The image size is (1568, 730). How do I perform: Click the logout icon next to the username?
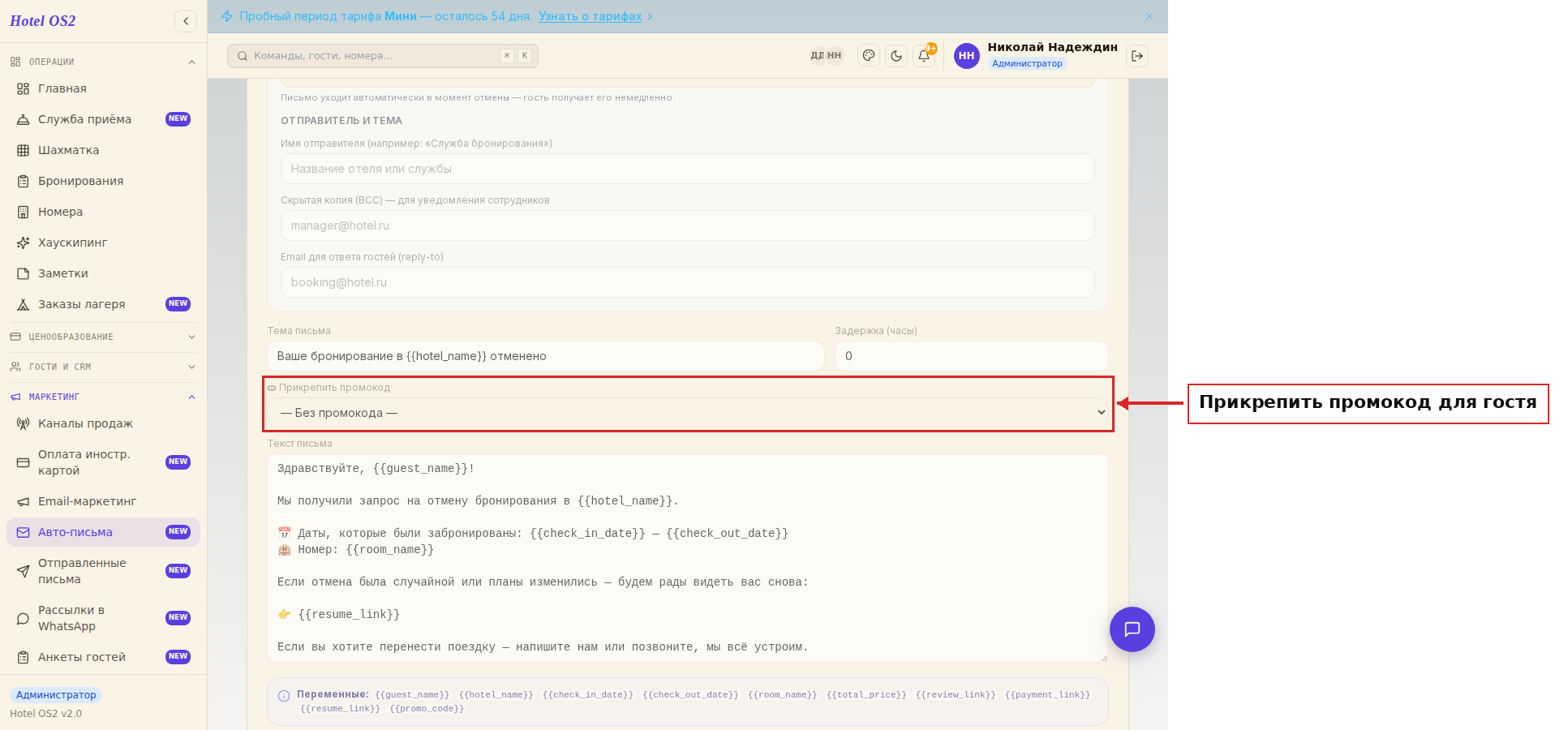[1137, 56]
